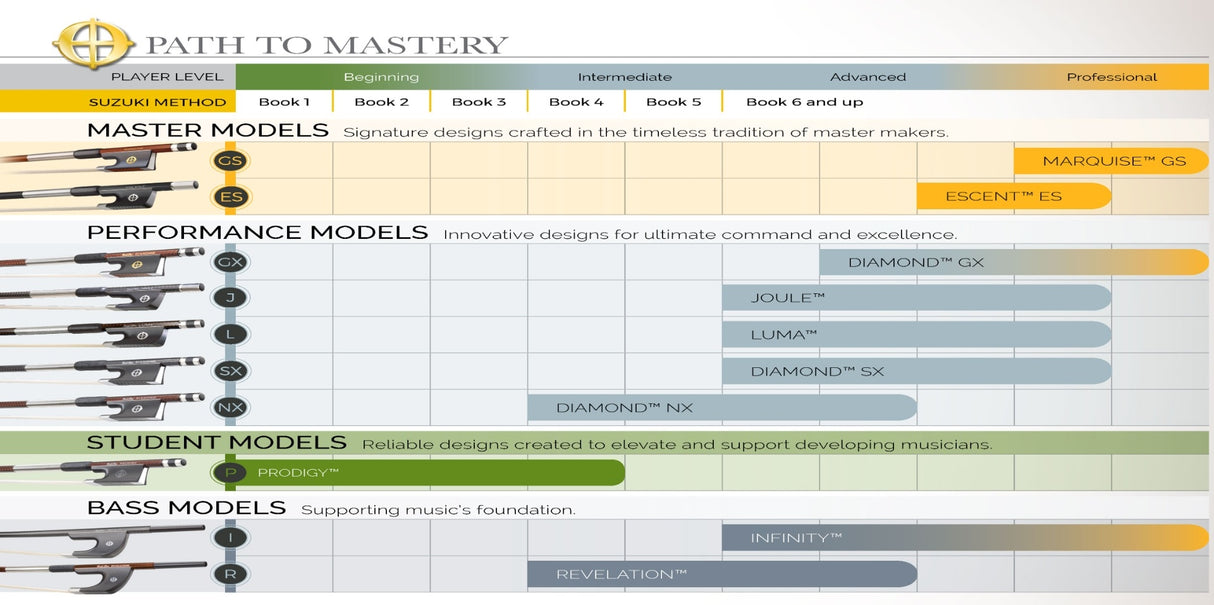Click the SX circle badge icon
This screenshot has width=1214, height=605.
[231, 371]
